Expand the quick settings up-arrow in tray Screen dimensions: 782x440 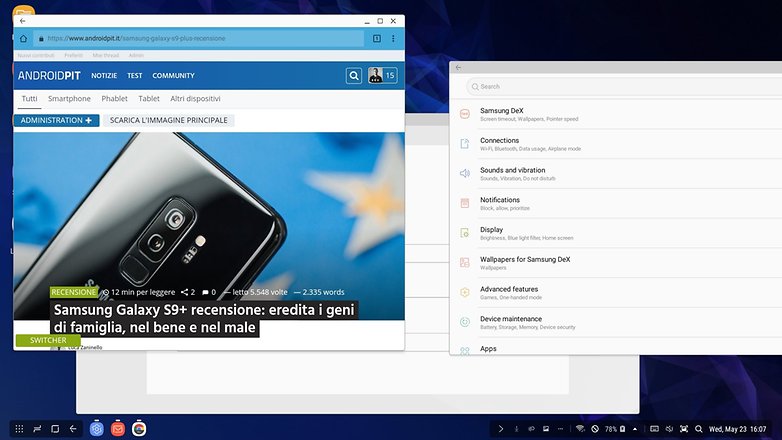(x=634, y=429)
